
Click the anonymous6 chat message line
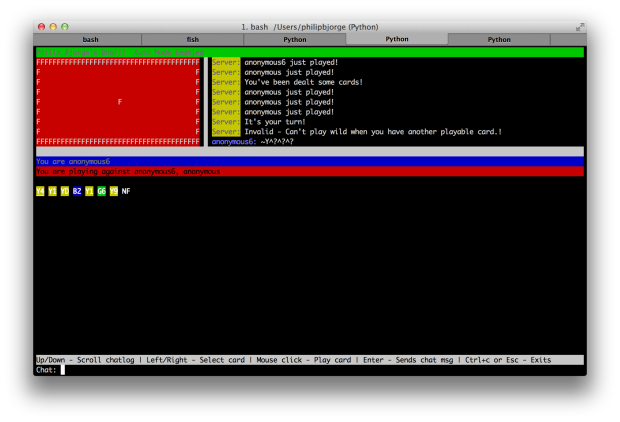[x=253, y=142]
